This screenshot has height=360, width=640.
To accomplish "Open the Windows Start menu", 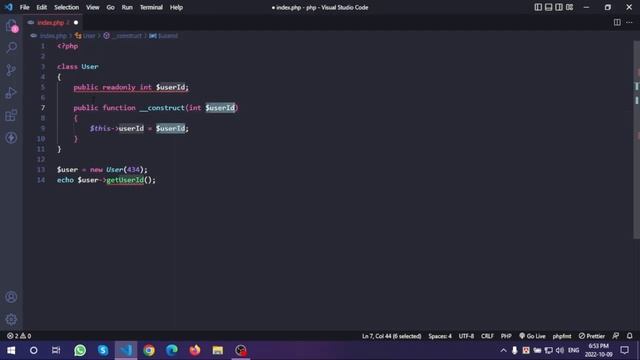I will point(11,350).
